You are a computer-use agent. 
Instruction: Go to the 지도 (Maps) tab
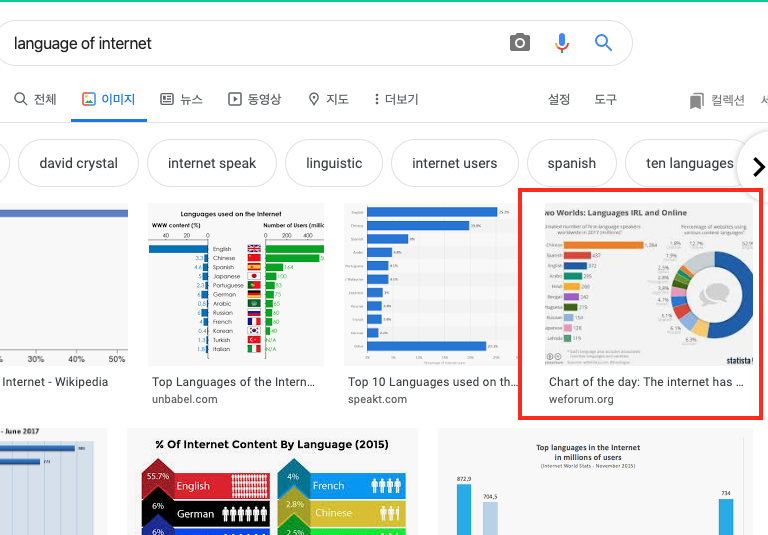pos(328,99)
